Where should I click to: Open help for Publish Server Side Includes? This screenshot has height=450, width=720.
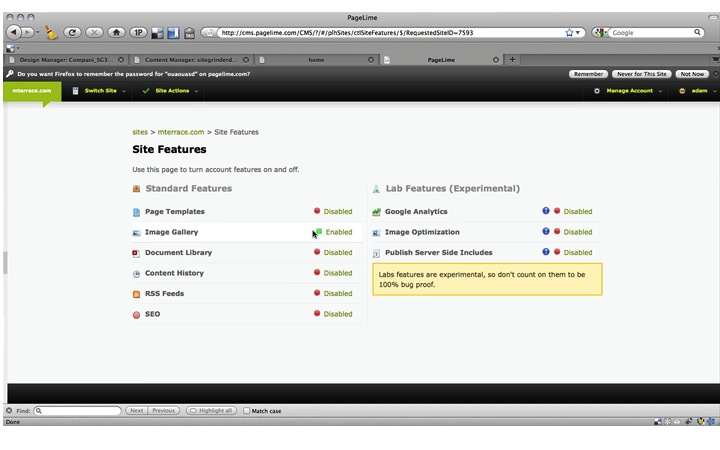(x=546, y=252)
